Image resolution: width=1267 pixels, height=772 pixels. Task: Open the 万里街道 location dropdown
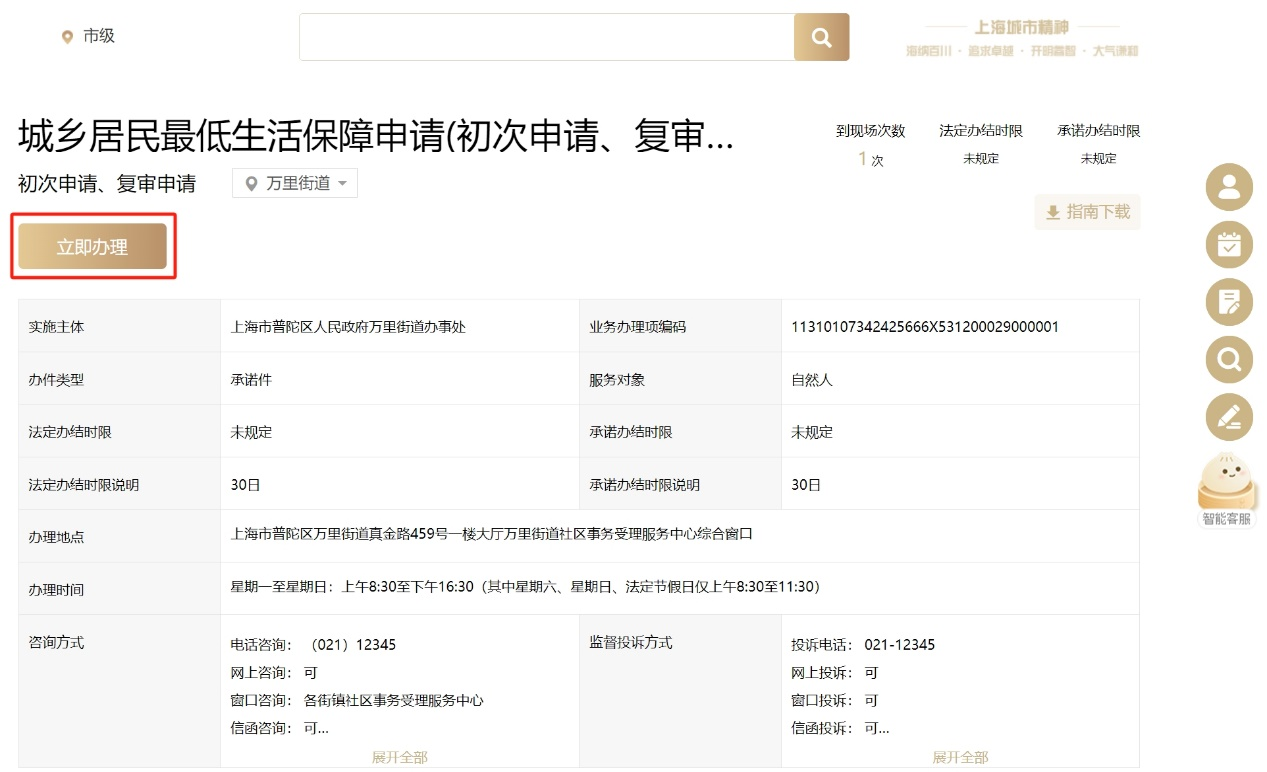[x=295, y=183]
